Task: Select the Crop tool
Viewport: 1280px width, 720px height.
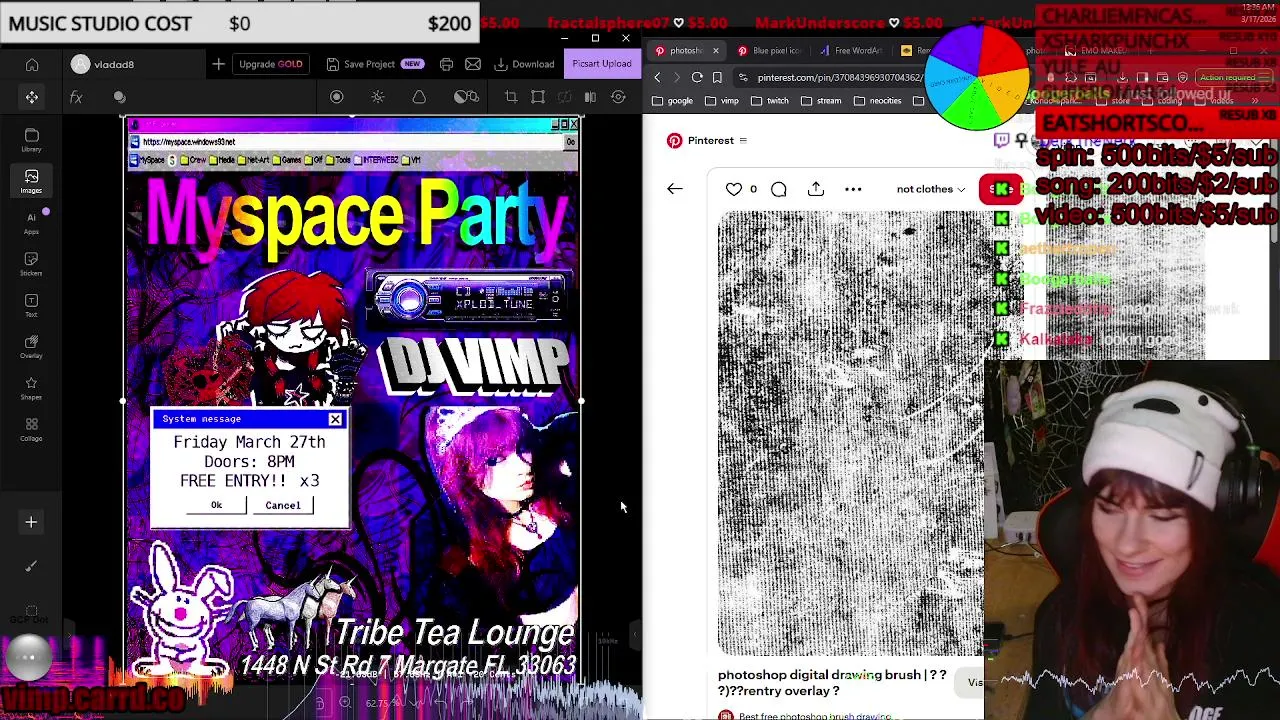Action: (x=511, y=97)
